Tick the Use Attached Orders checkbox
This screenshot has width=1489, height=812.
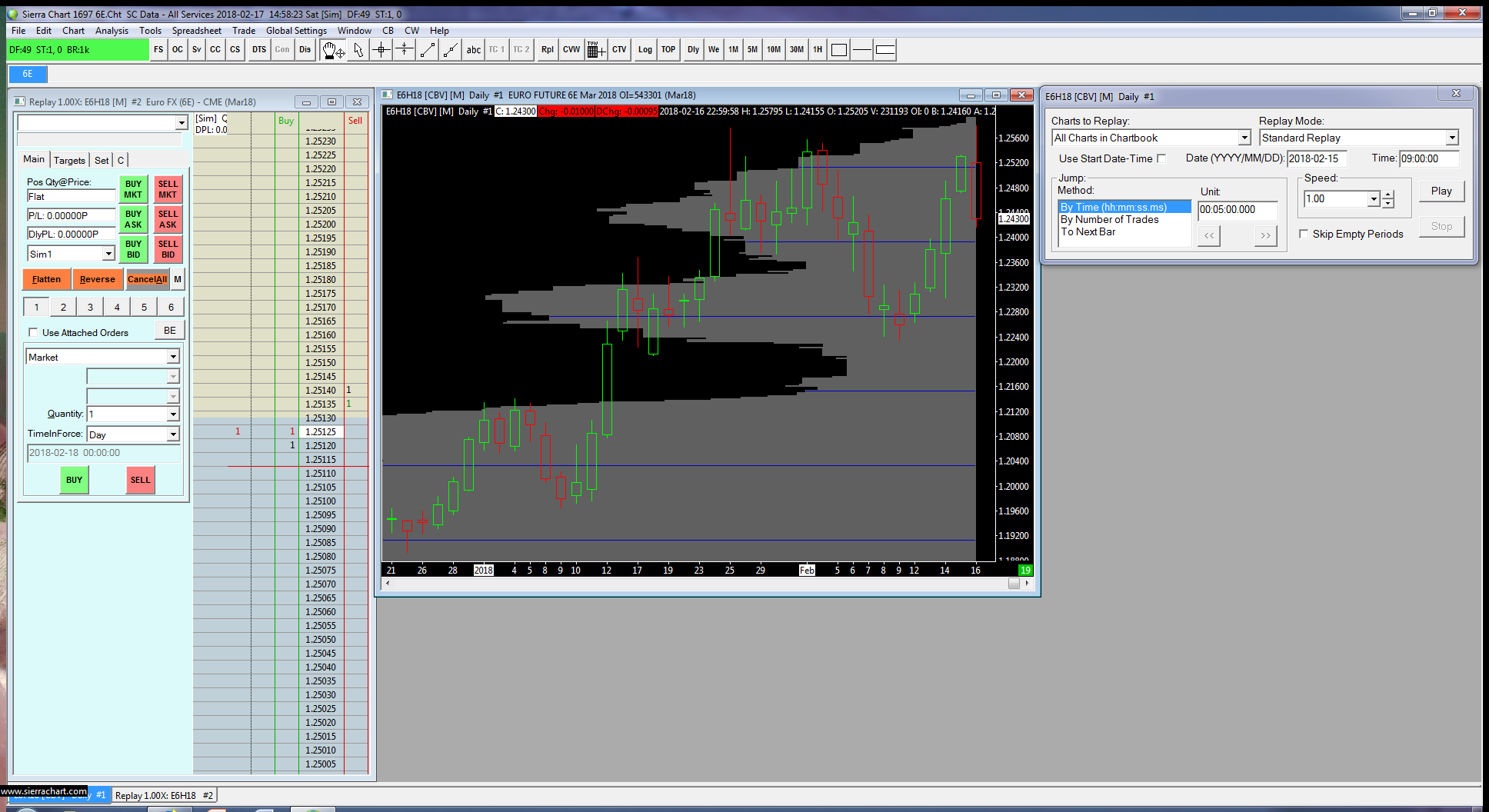pyautogui.click(x=33, y=332)
